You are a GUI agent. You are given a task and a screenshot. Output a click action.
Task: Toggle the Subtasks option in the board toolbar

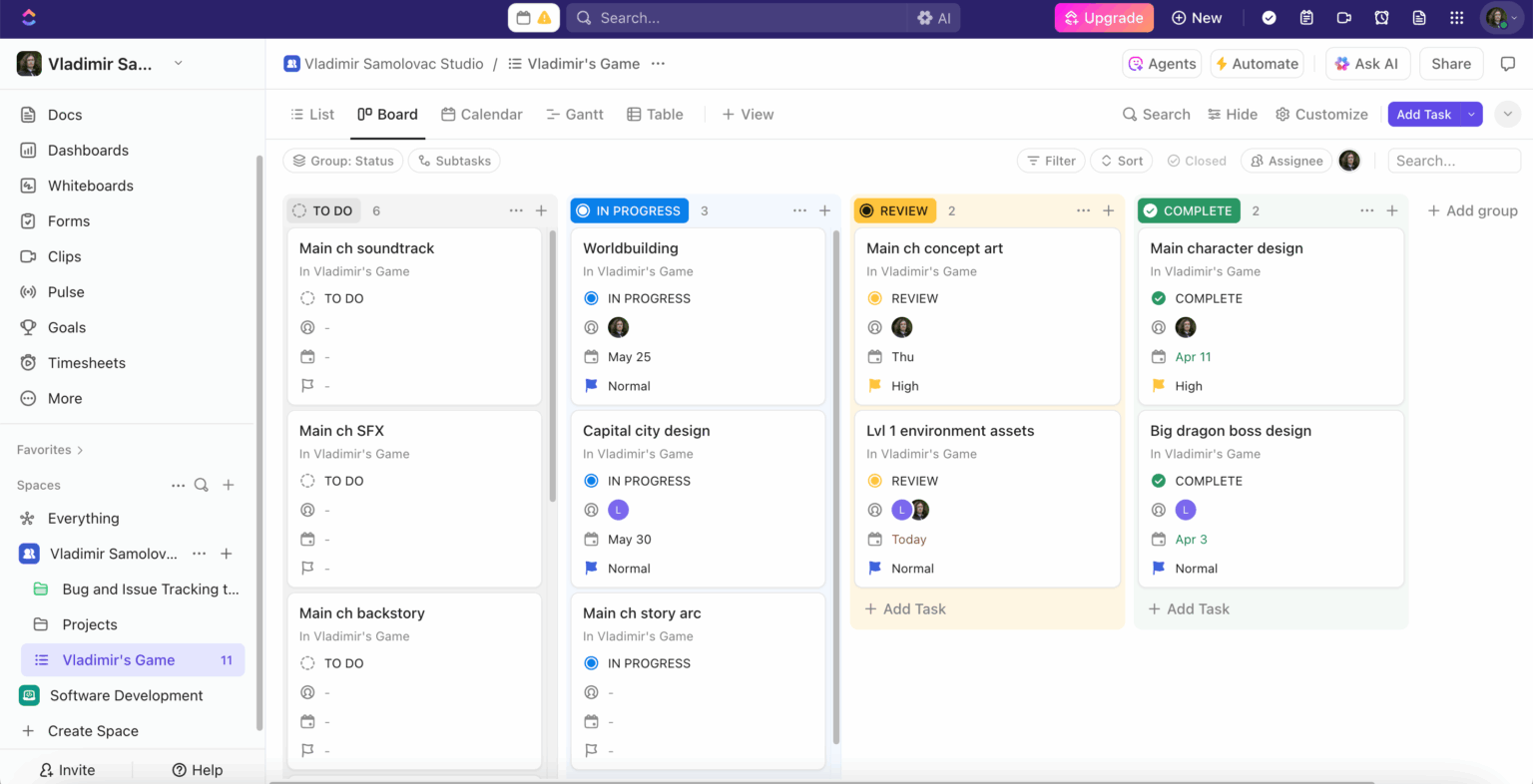(454, 161)
